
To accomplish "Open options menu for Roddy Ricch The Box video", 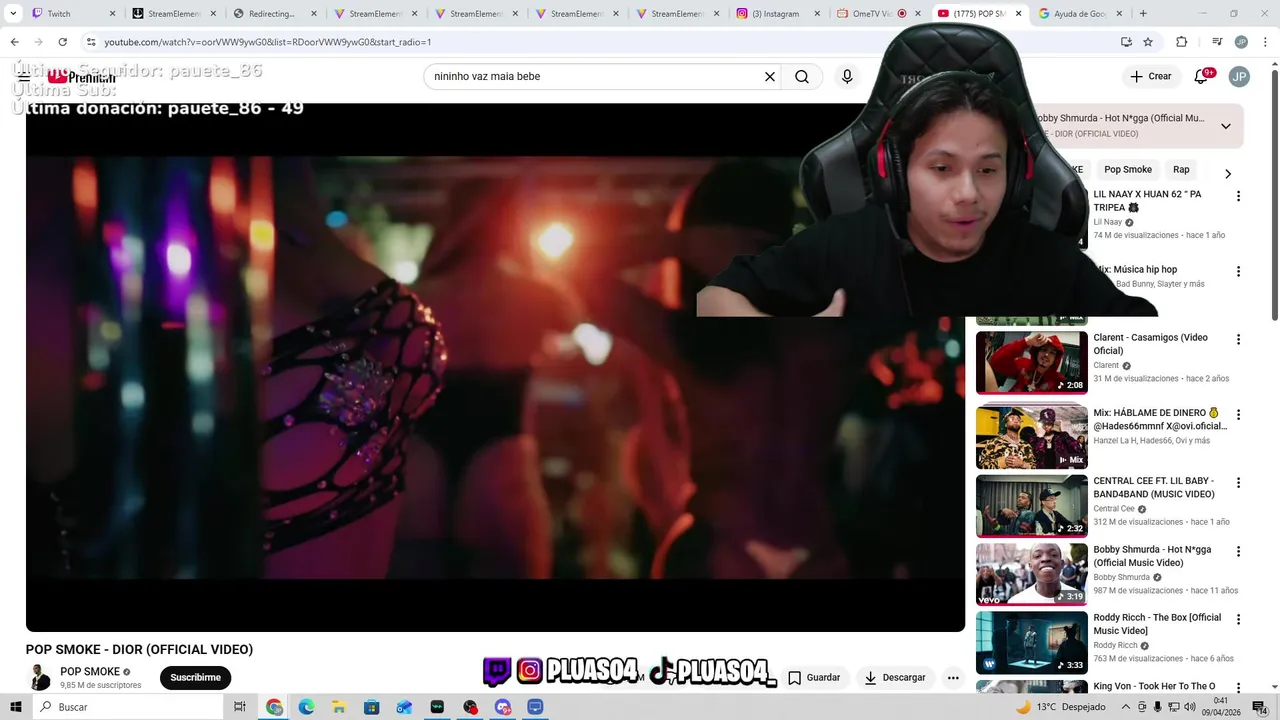I will (x=1238, y=620).
